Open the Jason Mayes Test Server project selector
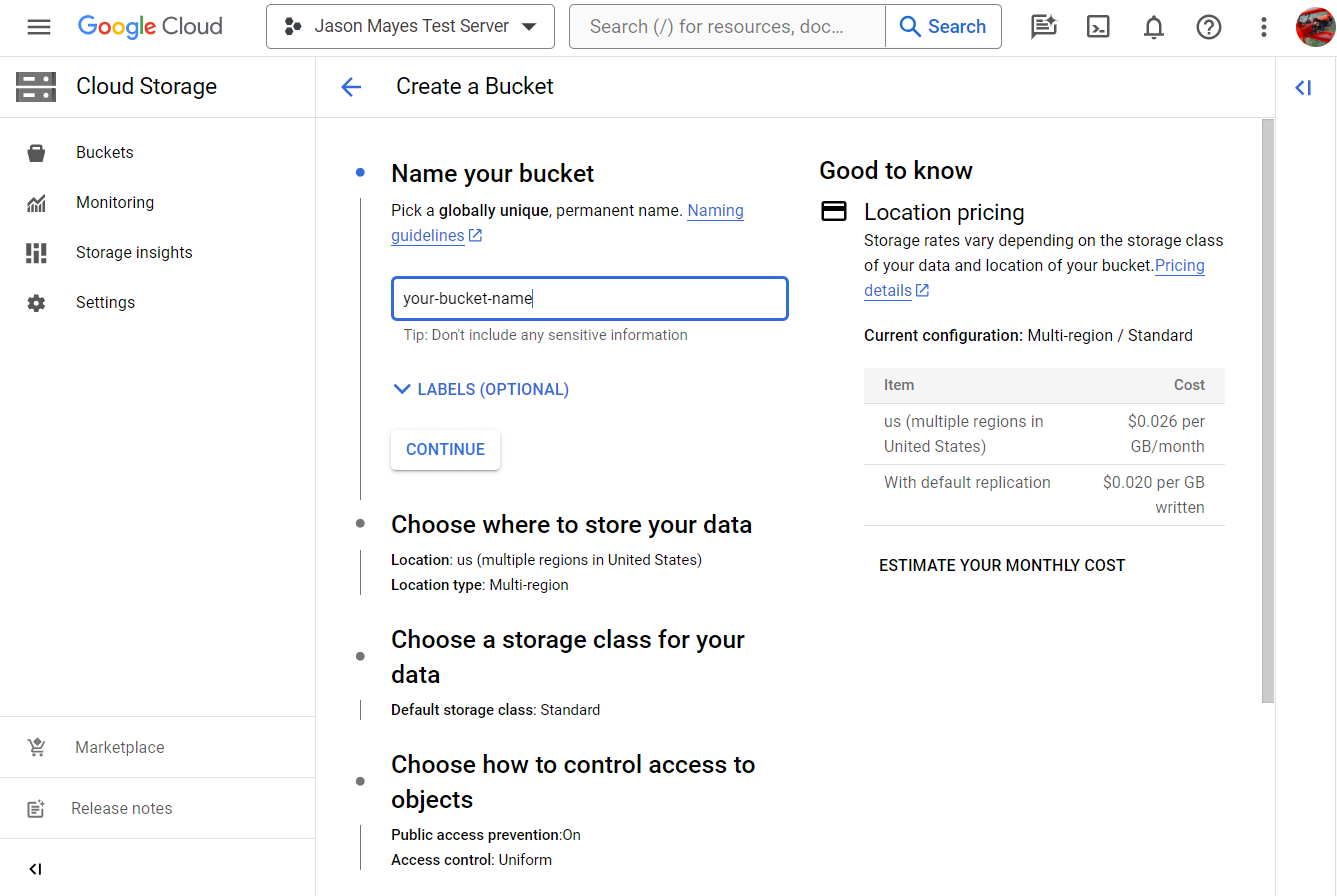Screen dimensions: 1337x896 [x=410, y=26]
